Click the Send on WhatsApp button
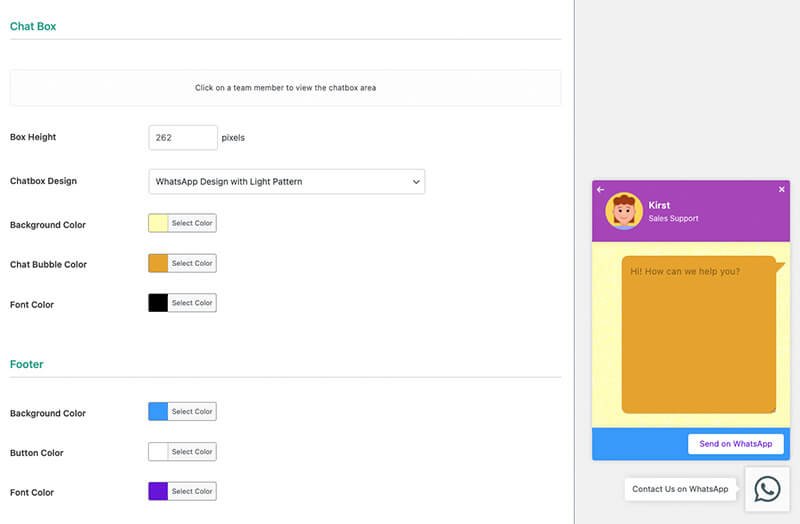 click(735, 444)
